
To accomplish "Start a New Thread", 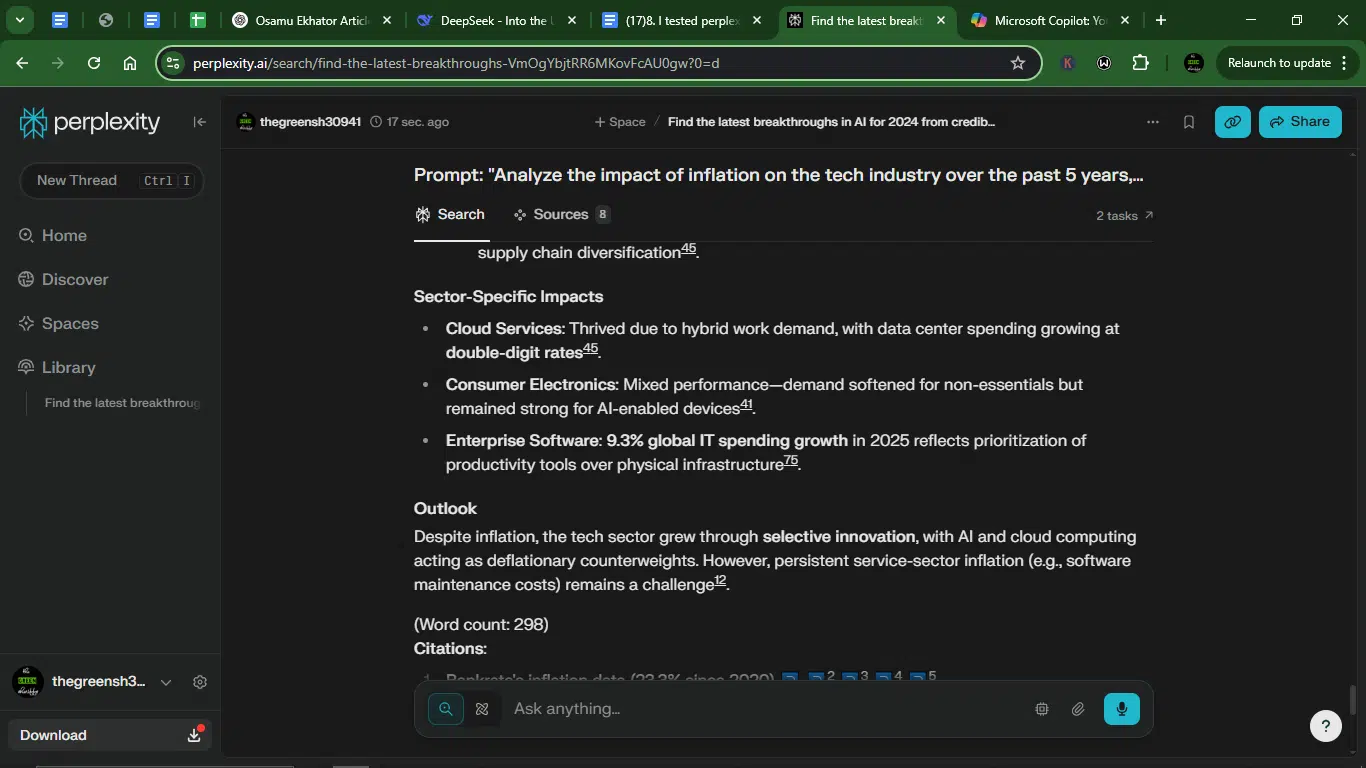I will (x=111, y=181).
